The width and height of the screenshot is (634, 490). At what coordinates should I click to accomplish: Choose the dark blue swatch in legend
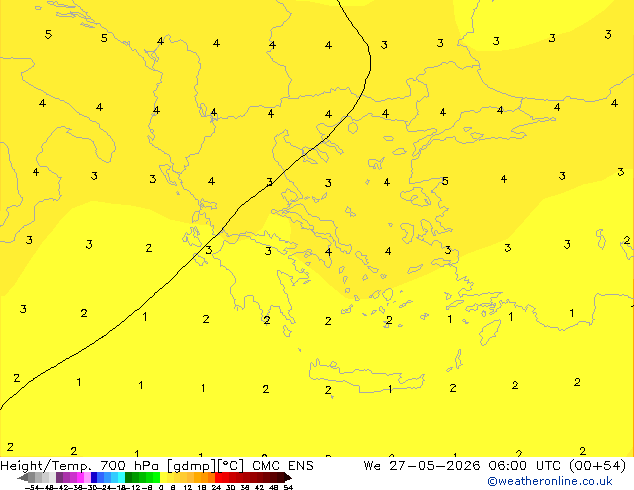click(94, 478)
